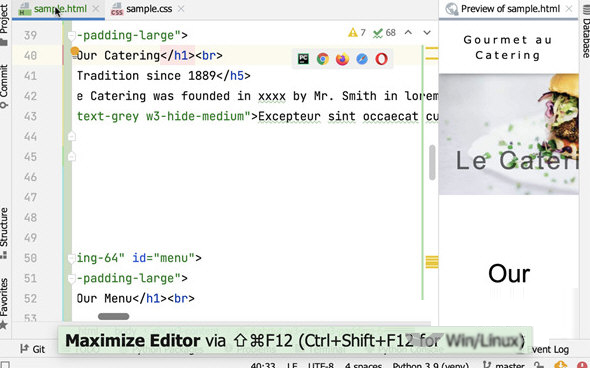Image resolution: width=590 pixels, height=368 pixels.
Task: Open the Favorites tool window
Action: coord(4,303)
